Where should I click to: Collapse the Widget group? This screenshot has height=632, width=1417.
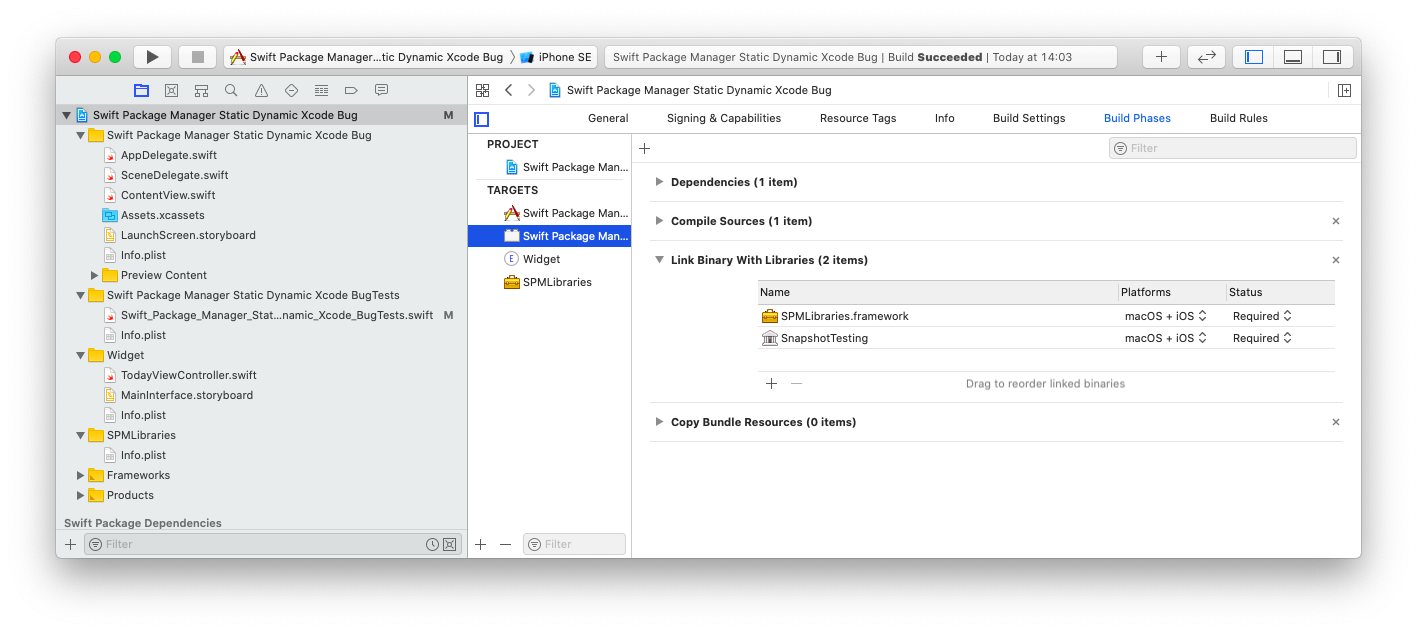(81, 355)
